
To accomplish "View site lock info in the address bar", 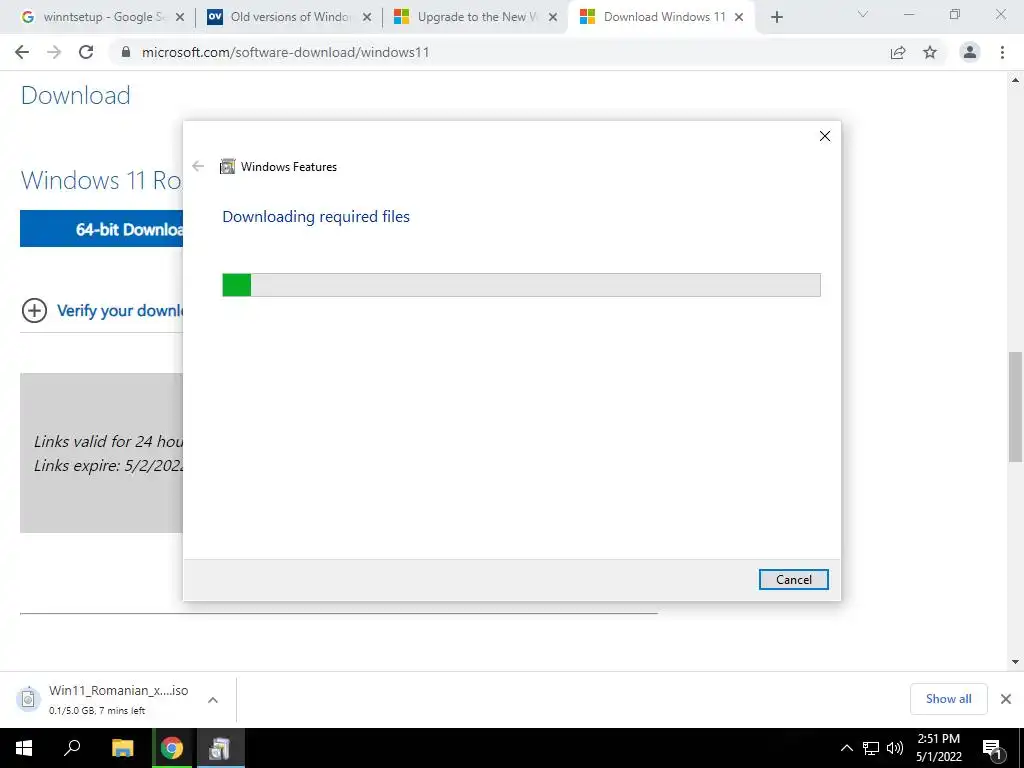I will [126, 52].
